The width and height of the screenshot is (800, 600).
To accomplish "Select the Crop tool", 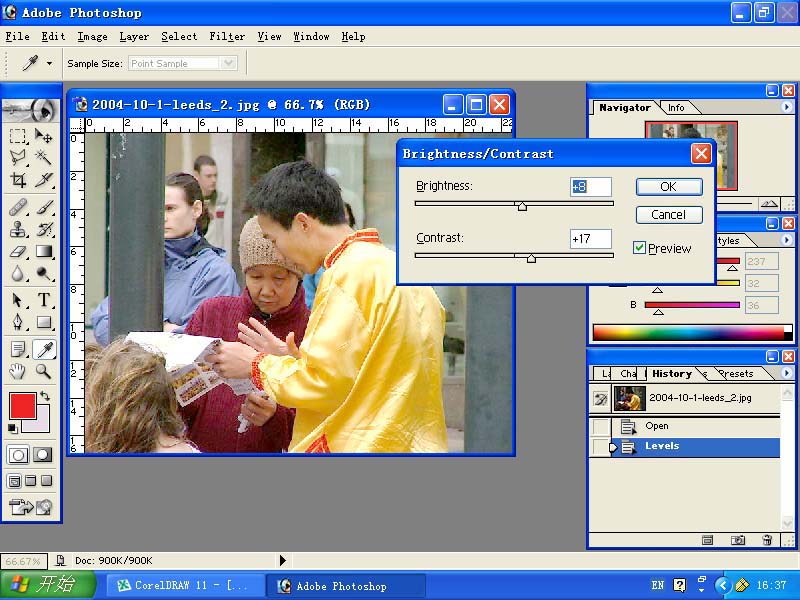I will [18, 180].
